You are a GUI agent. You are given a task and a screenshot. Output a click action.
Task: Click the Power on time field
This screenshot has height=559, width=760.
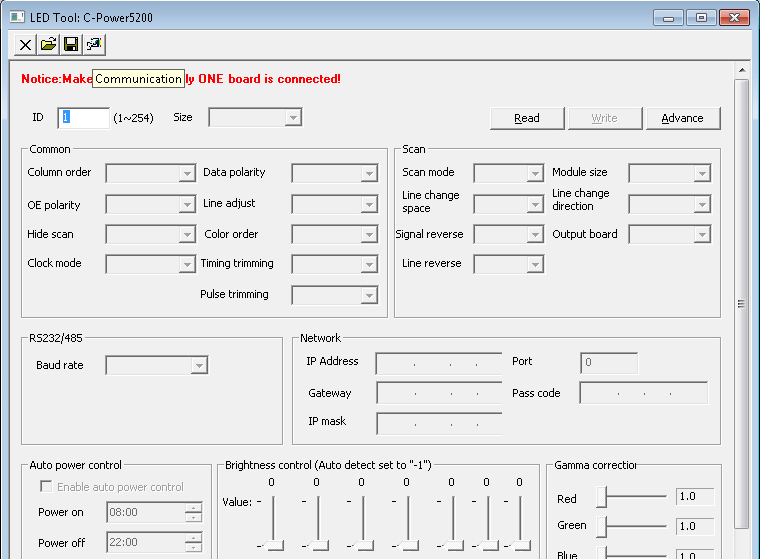pos(146,512)
